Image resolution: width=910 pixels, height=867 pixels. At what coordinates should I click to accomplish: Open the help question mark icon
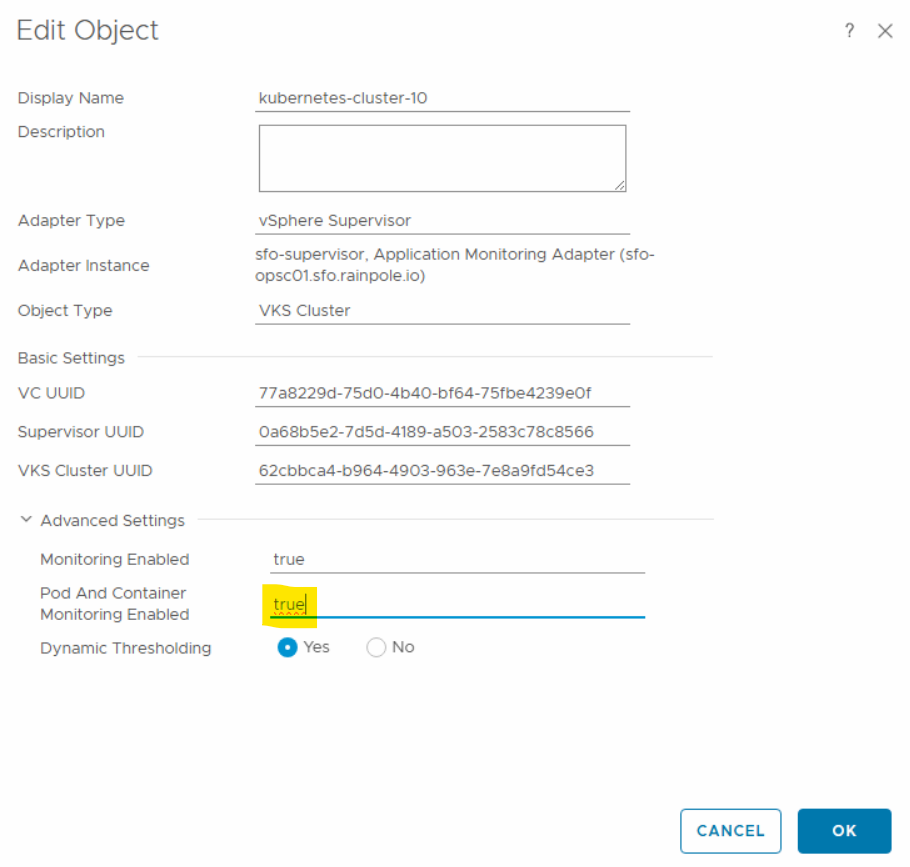[849, 31]
